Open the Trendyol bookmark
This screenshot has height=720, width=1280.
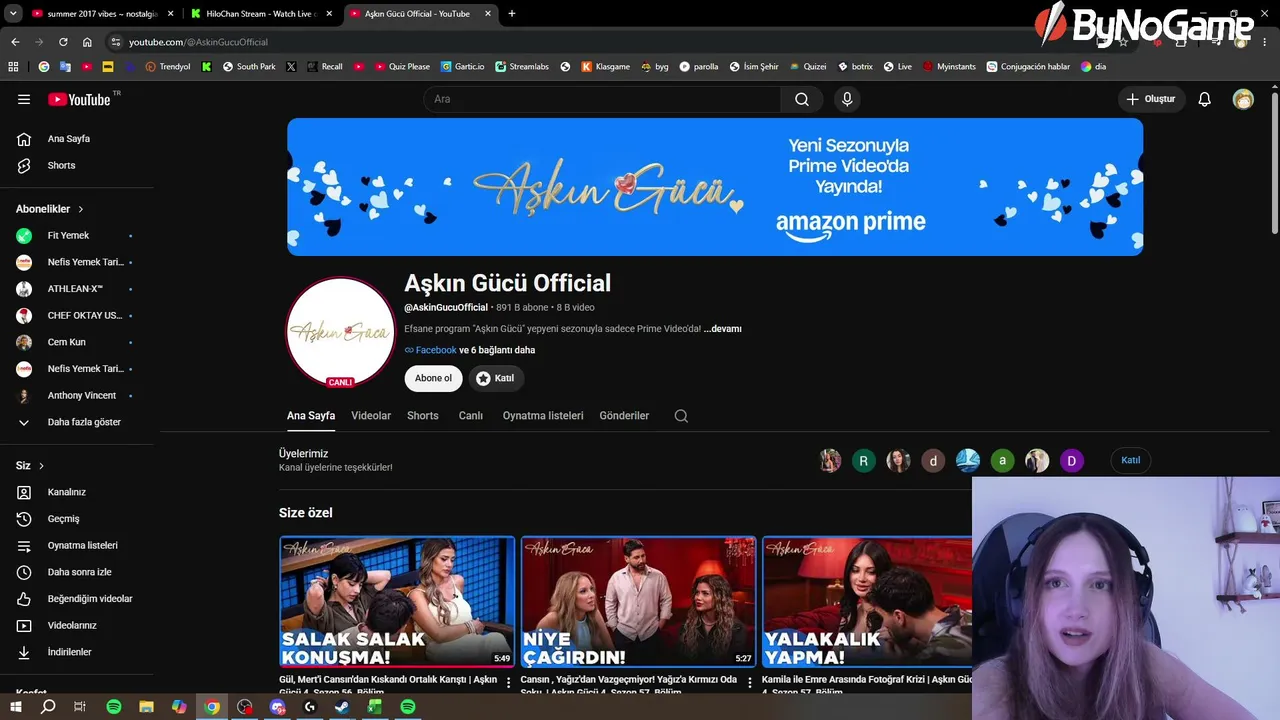tap(168, 67)
